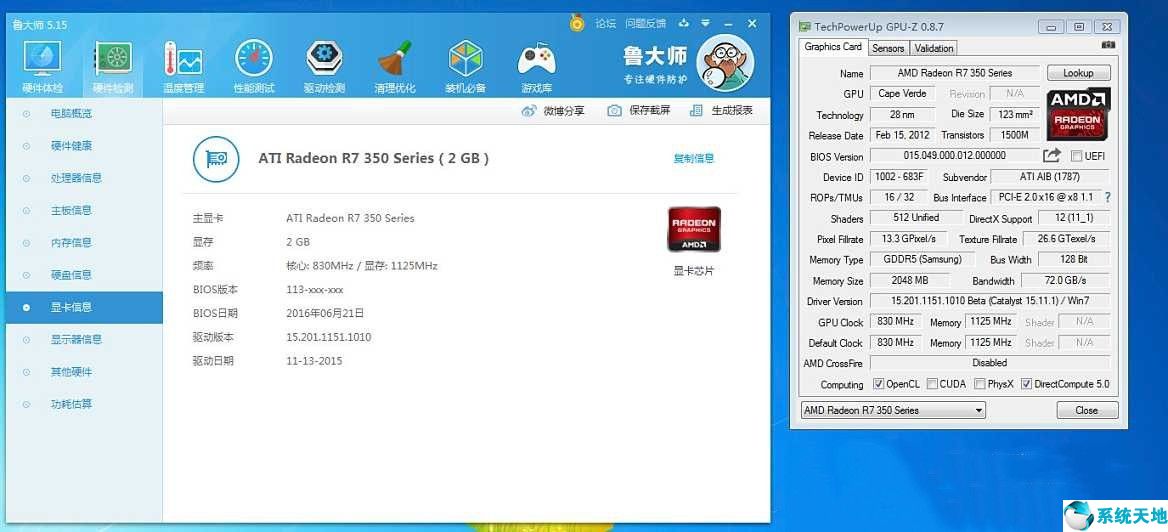The width and height of the screenshot is (1168, 532).
Task: Open 温度管理 temperature management
Action: (183, 59)
